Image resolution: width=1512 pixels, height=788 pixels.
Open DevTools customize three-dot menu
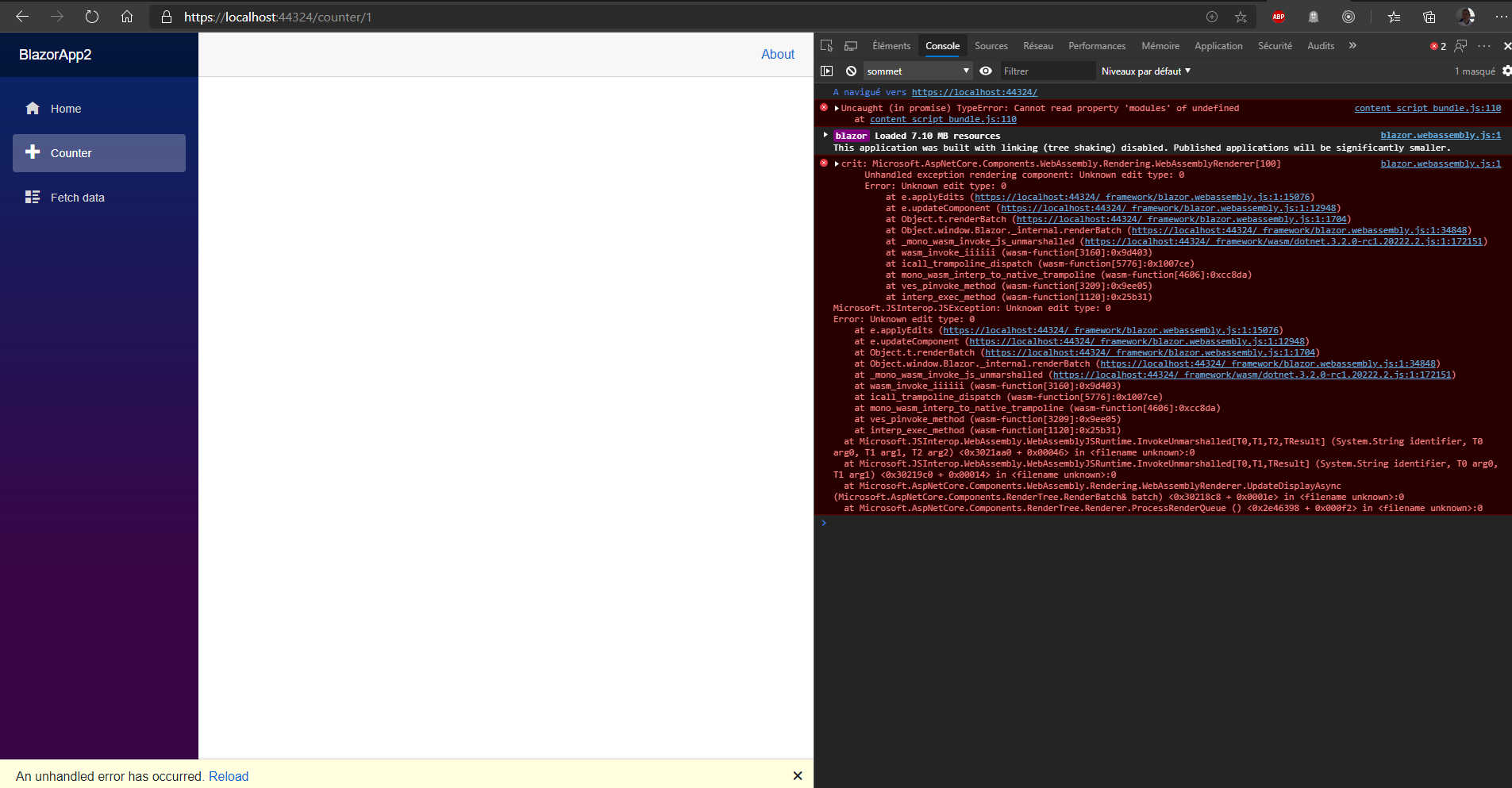[1484, 46]
